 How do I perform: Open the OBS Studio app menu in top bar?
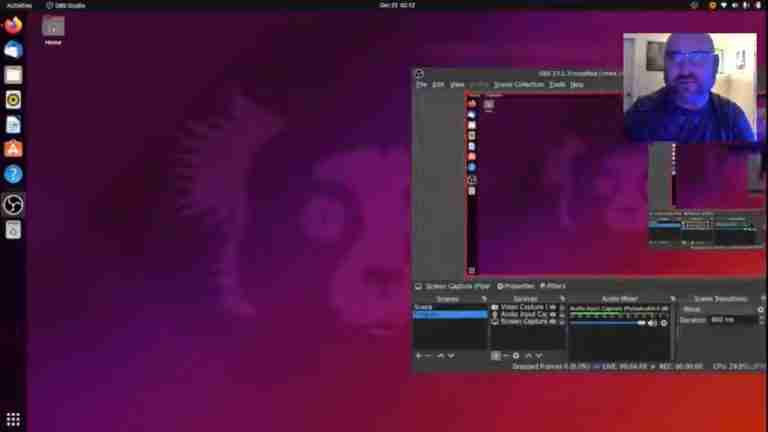click(x=66, y=5)
